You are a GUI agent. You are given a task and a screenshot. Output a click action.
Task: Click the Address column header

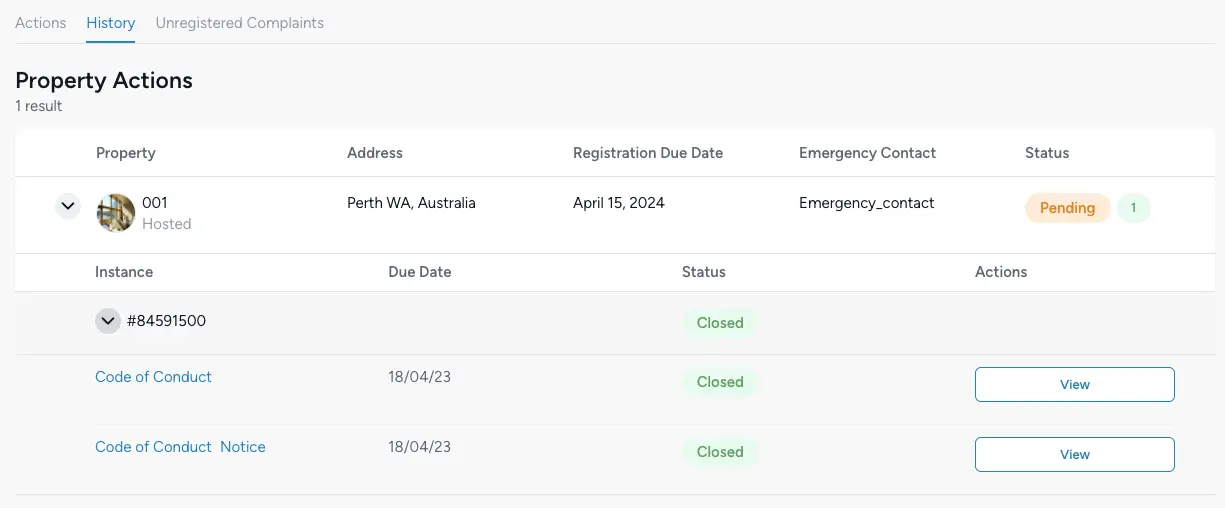pyautogui.click(x=375, y=153)
